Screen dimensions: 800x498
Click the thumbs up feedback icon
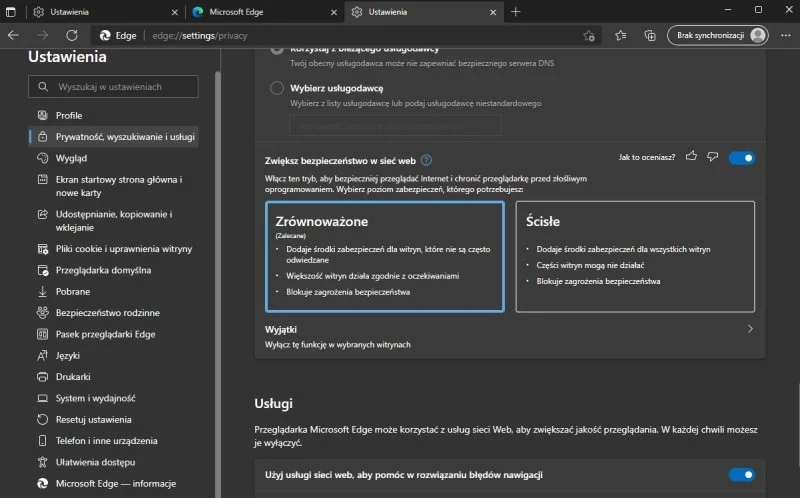tap(692, 157)
